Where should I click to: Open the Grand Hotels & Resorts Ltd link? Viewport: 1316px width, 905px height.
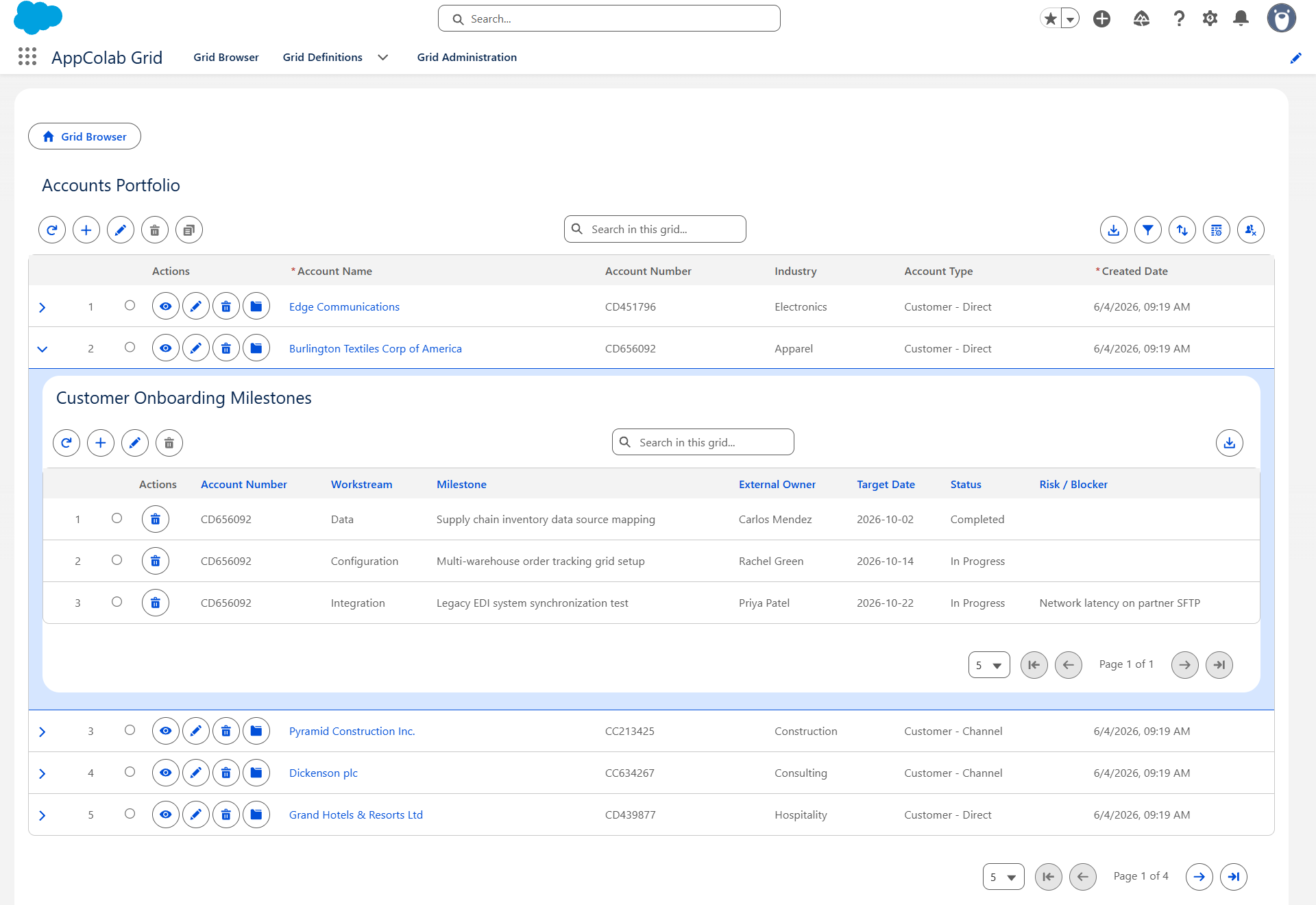tap(356, 814)
